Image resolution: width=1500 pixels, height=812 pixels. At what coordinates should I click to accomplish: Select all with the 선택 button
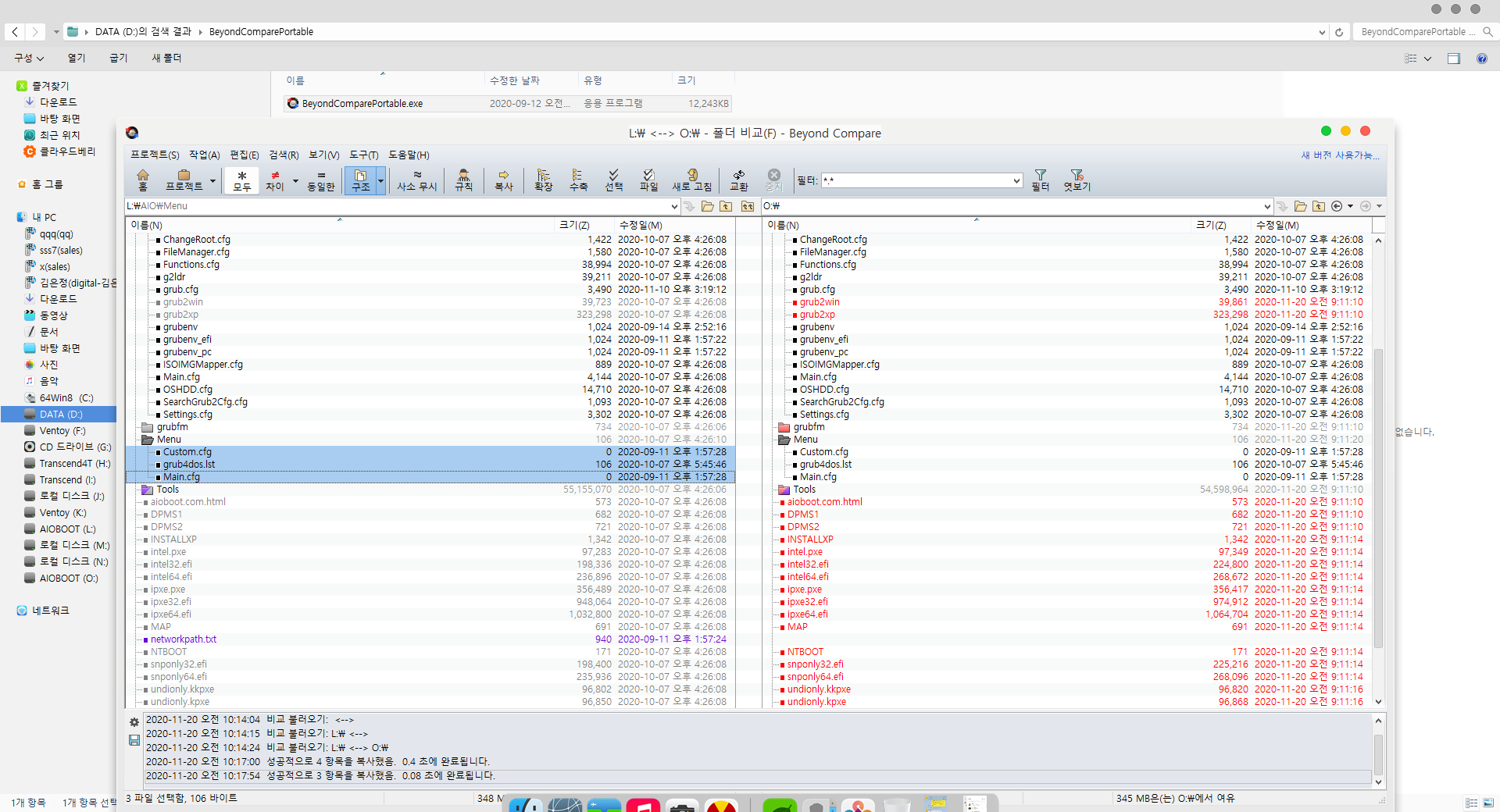point(614,180)
